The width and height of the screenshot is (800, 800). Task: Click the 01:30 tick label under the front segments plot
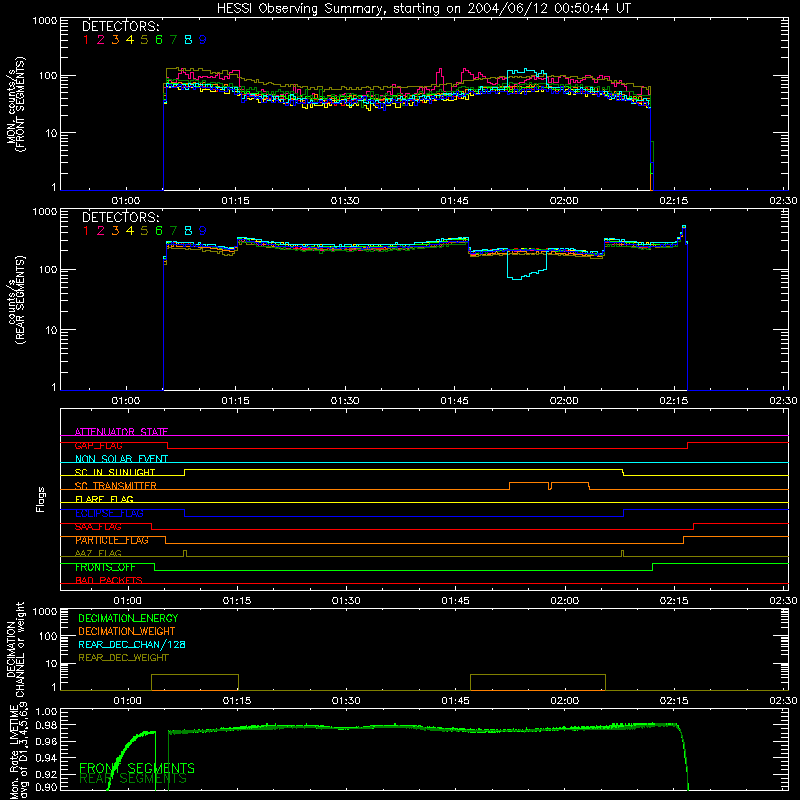click(x=345, y=201)
